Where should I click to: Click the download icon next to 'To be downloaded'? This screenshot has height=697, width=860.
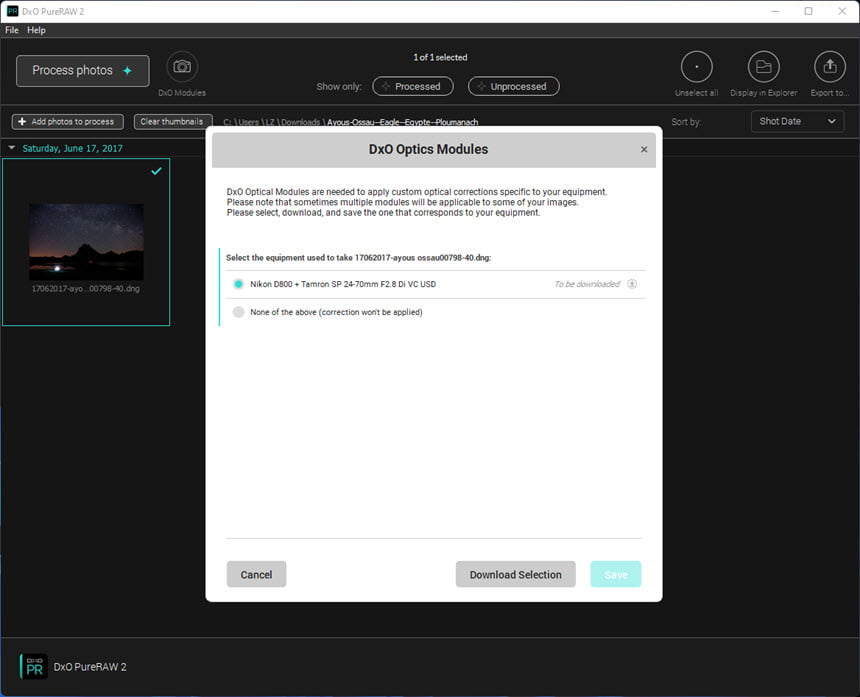632,284
